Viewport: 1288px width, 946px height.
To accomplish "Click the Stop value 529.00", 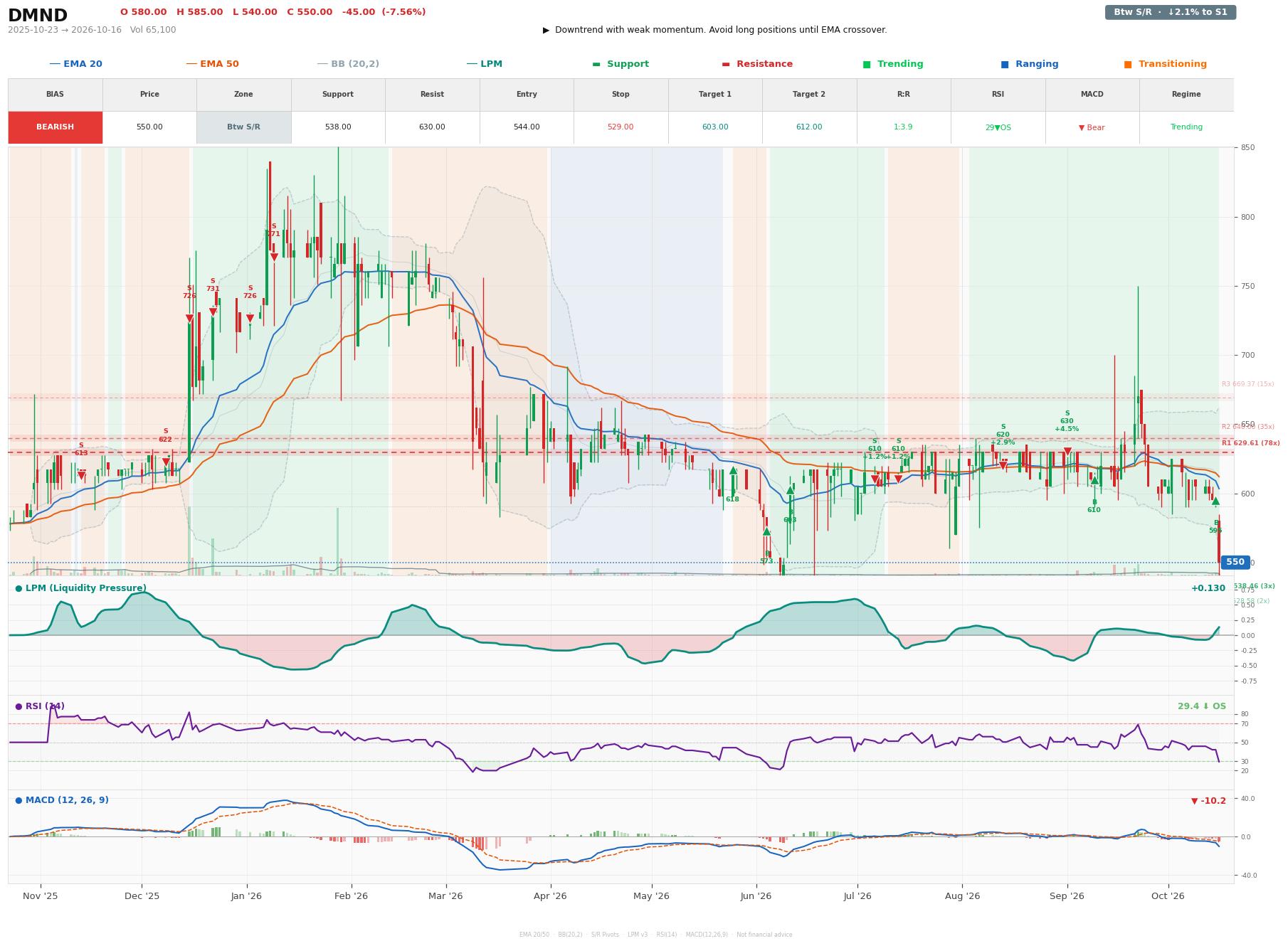I will tap(621, 127).
